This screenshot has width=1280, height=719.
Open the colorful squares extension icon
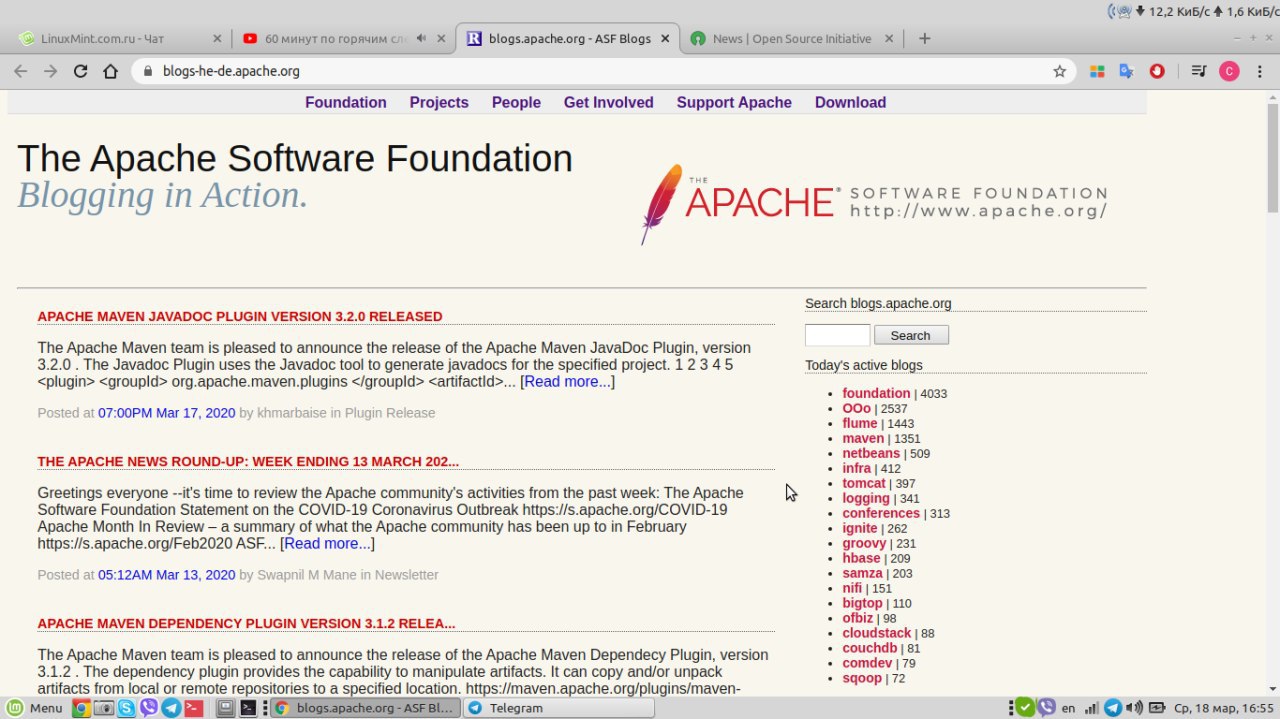tap(1097, 71)
